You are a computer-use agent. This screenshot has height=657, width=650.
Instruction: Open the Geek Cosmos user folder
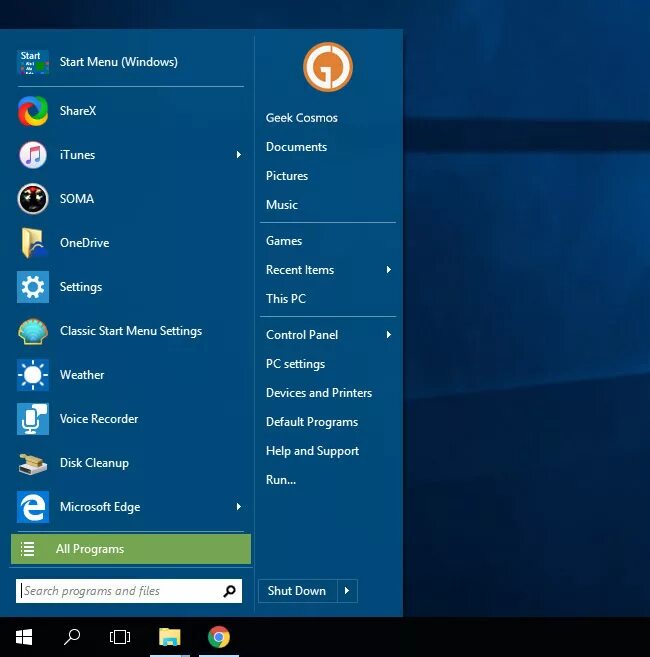click(302, 118)
